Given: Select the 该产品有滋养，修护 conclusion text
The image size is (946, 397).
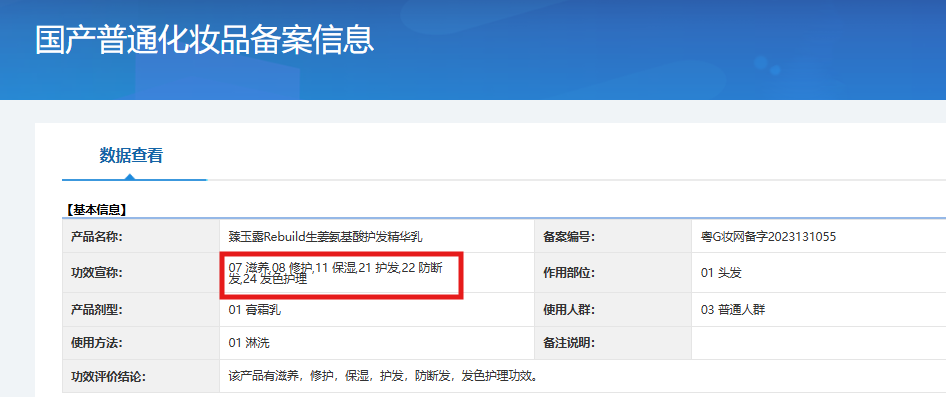Looking at the screenshot, I should pyautogui.click(x=383, y=377).
